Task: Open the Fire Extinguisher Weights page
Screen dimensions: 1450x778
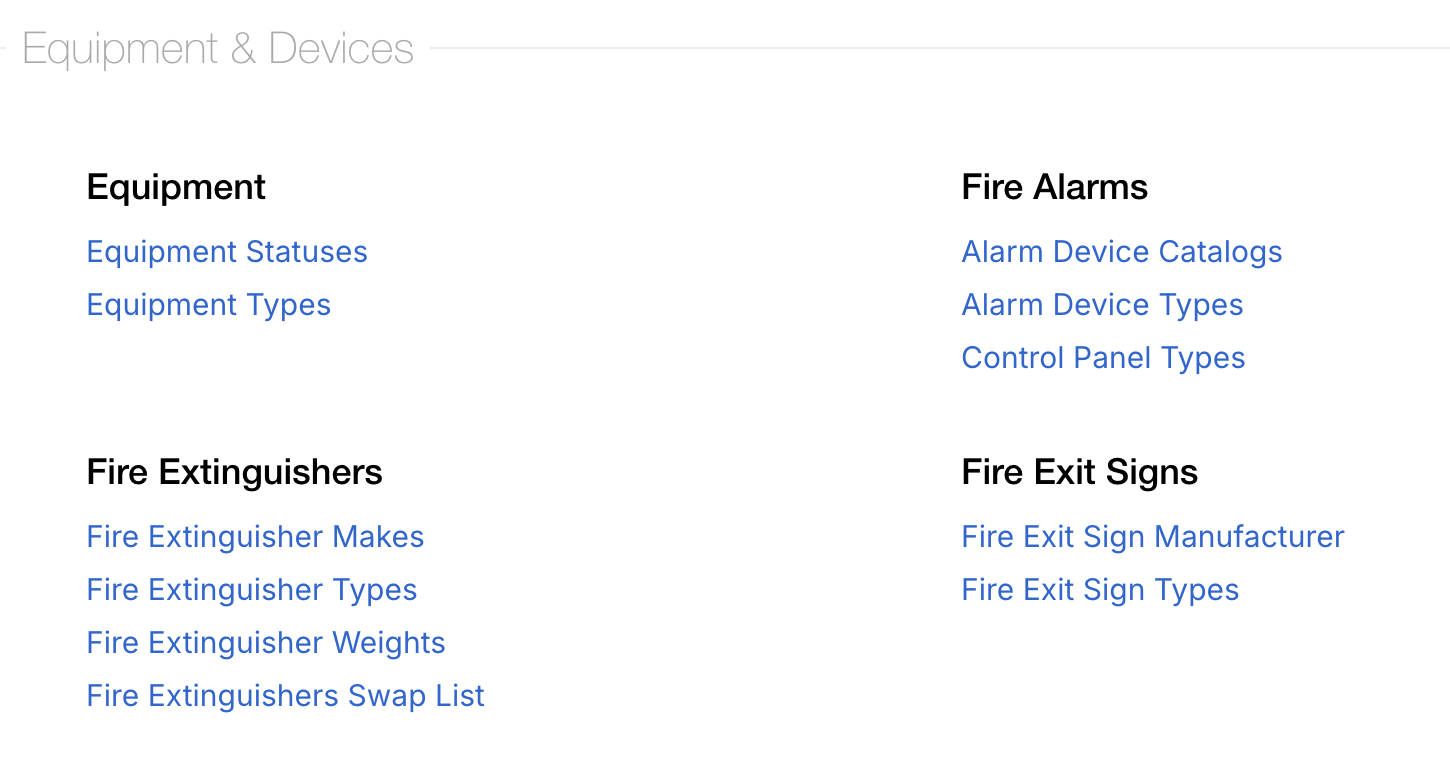Action: tap(266, 643)
